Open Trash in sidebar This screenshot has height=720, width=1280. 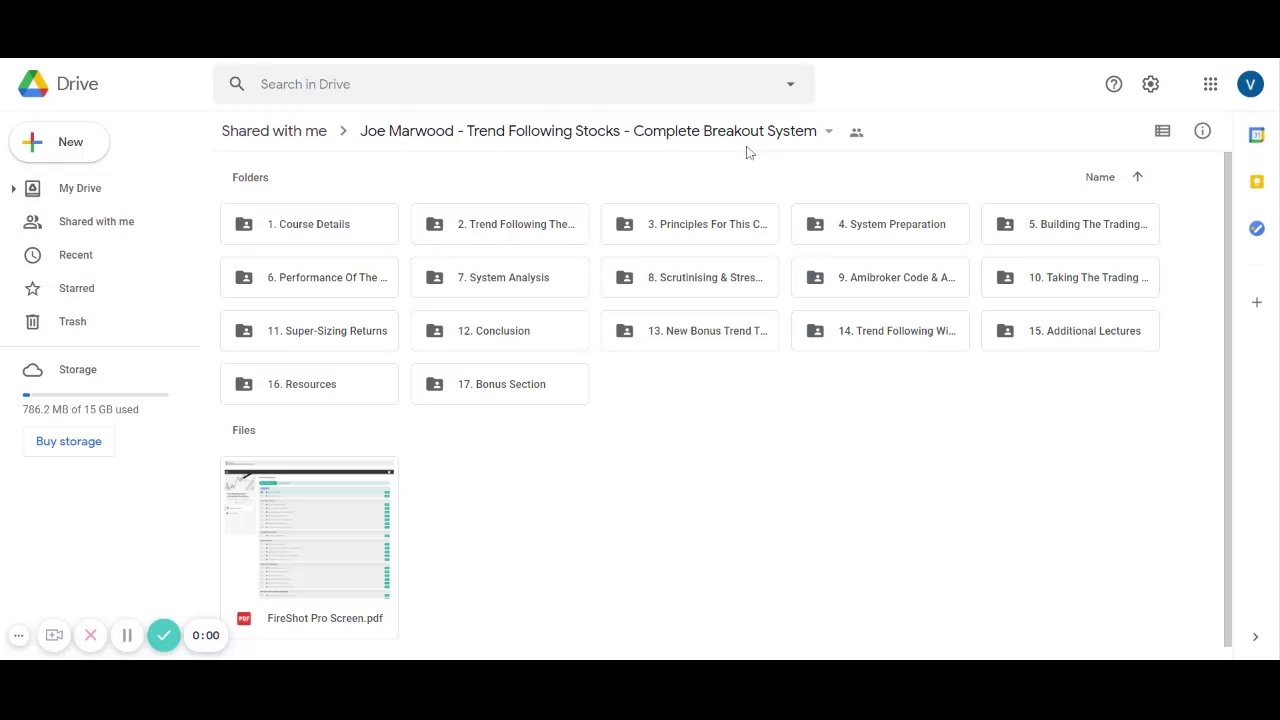[72, 321]
